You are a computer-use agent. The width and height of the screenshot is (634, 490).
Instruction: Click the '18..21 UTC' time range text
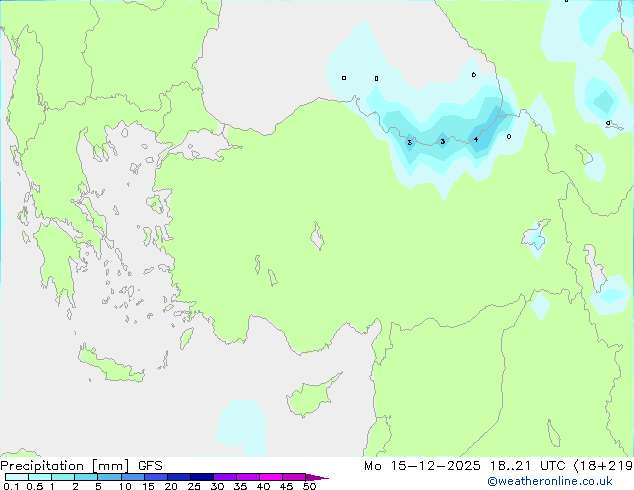point(527,466)
